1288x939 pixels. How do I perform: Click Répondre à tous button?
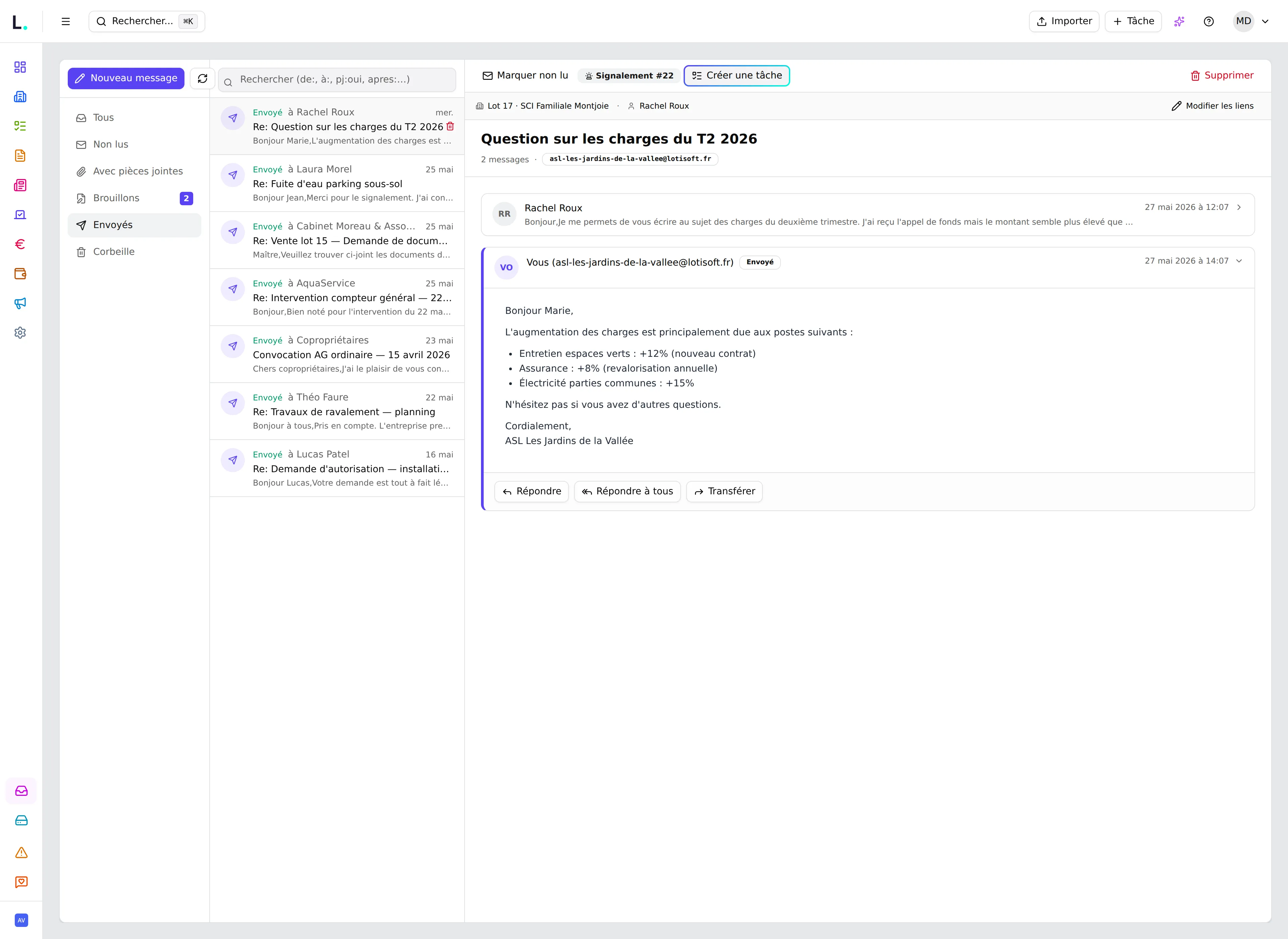627,492
